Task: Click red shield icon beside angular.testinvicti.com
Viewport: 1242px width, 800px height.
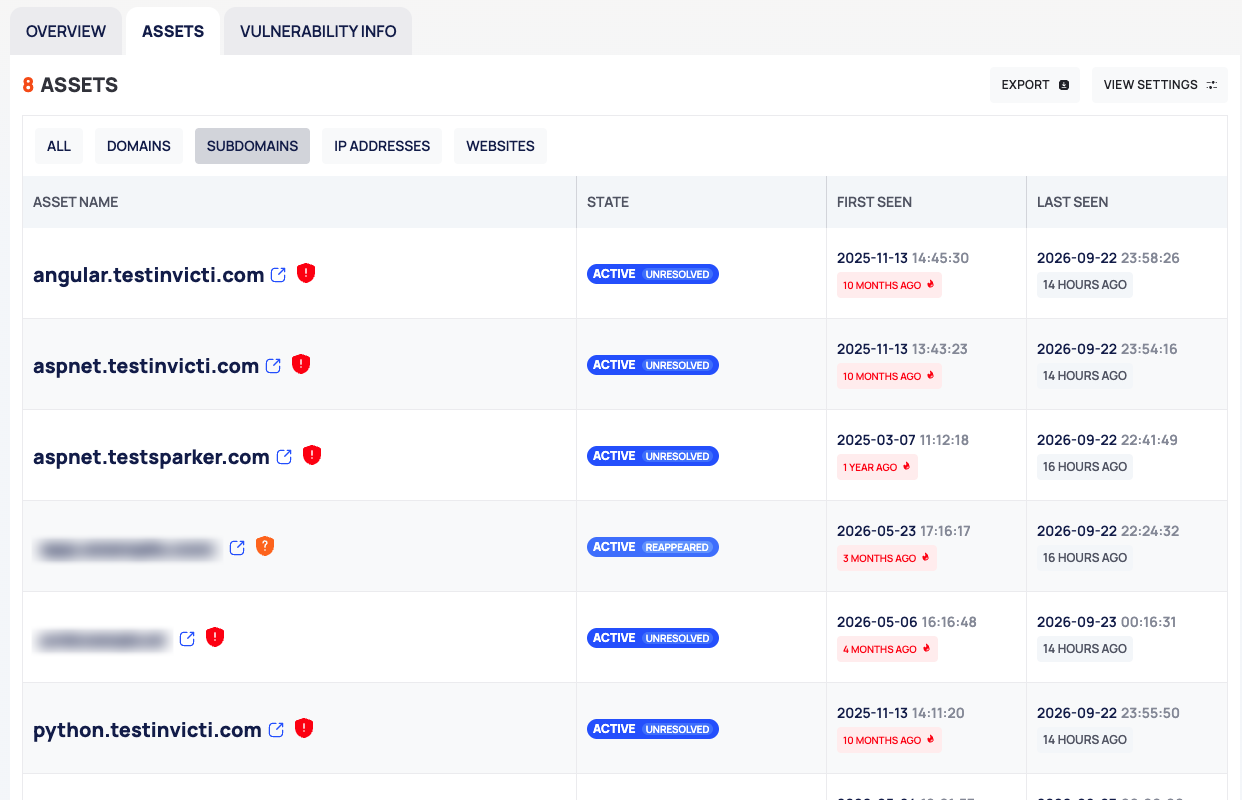Action: pos(306,273)
